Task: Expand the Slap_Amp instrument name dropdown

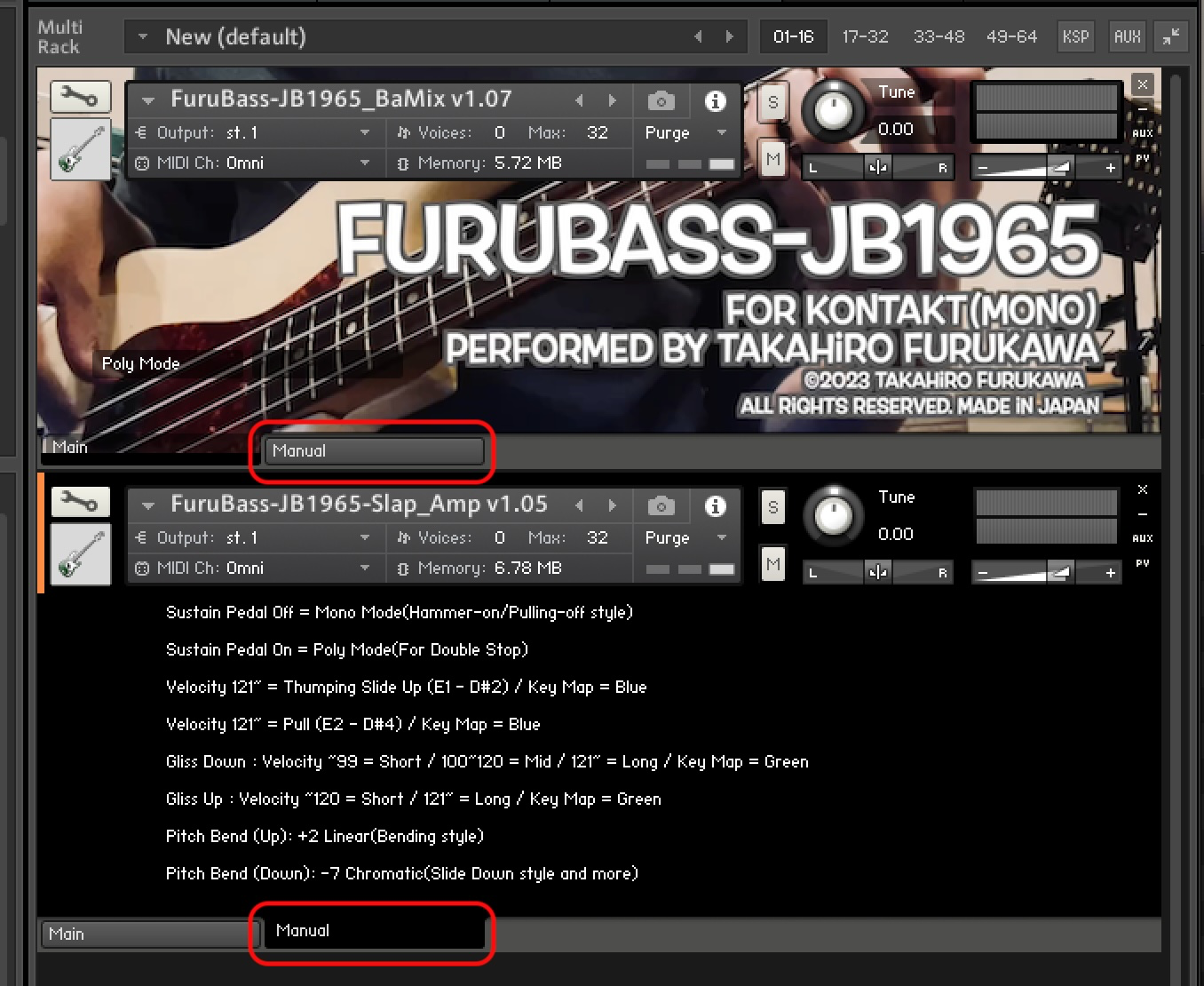Action: tap(148, 505)
